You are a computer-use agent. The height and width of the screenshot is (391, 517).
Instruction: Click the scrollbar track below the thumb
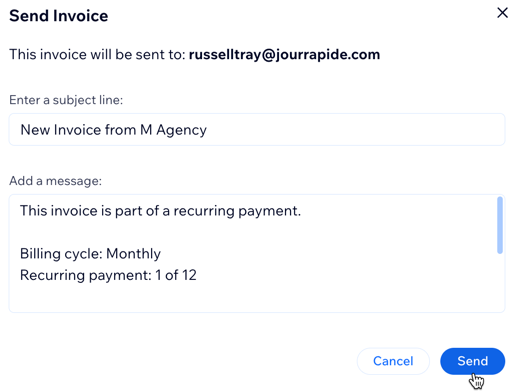coord(500,282)
